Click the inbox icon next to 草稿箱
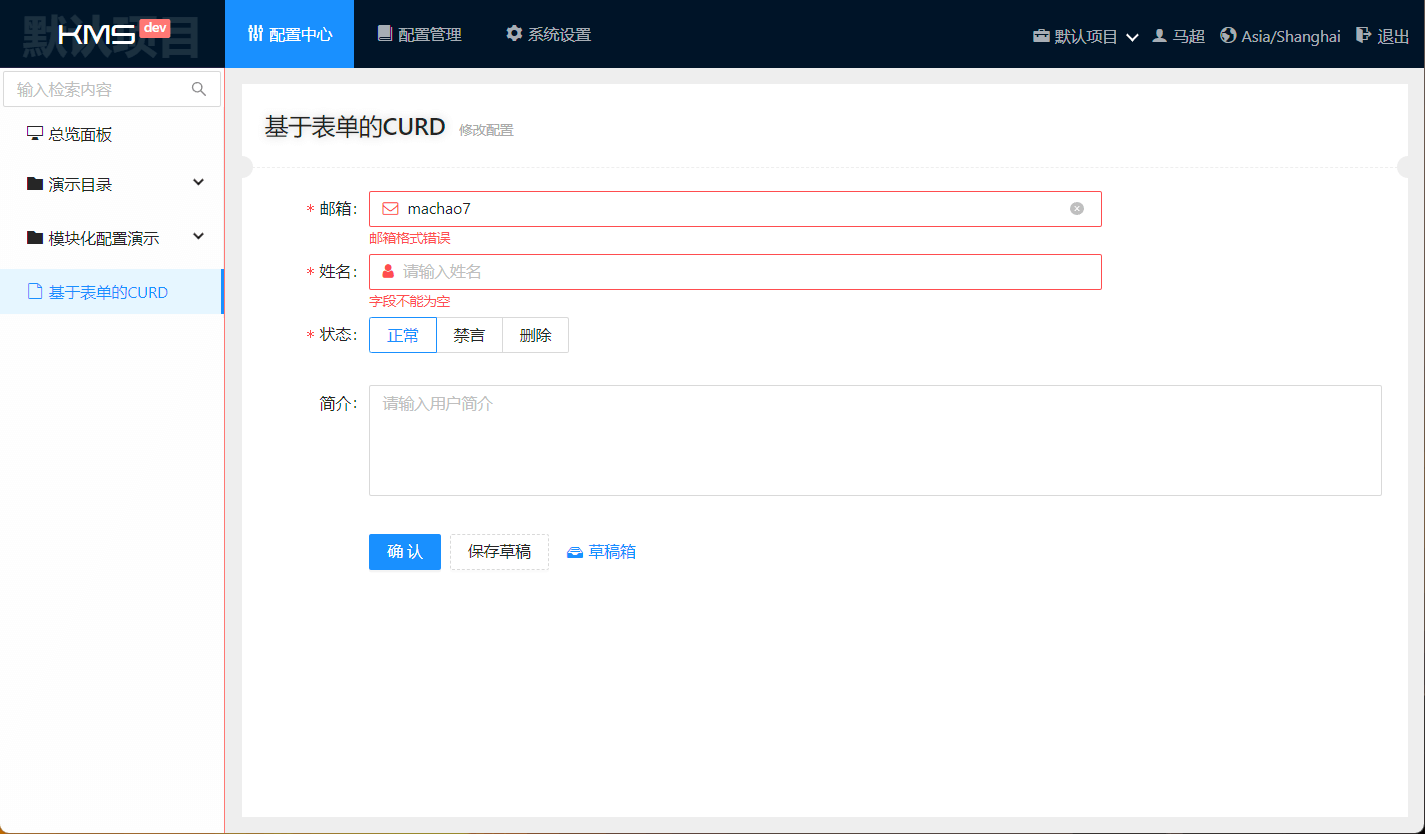Image resolution: width=1425 pixels, height=834 pixels. tap(575, 552)
